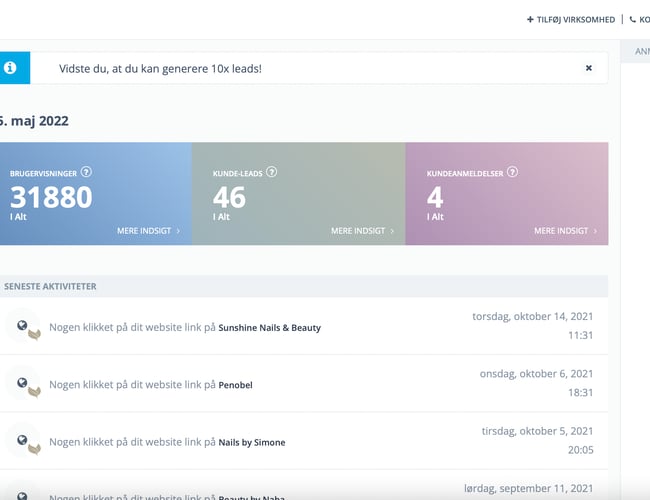The image size is (650, 500).
Task: Switch to the right panel tab starting ANM
Action: (x=638, y=51)
